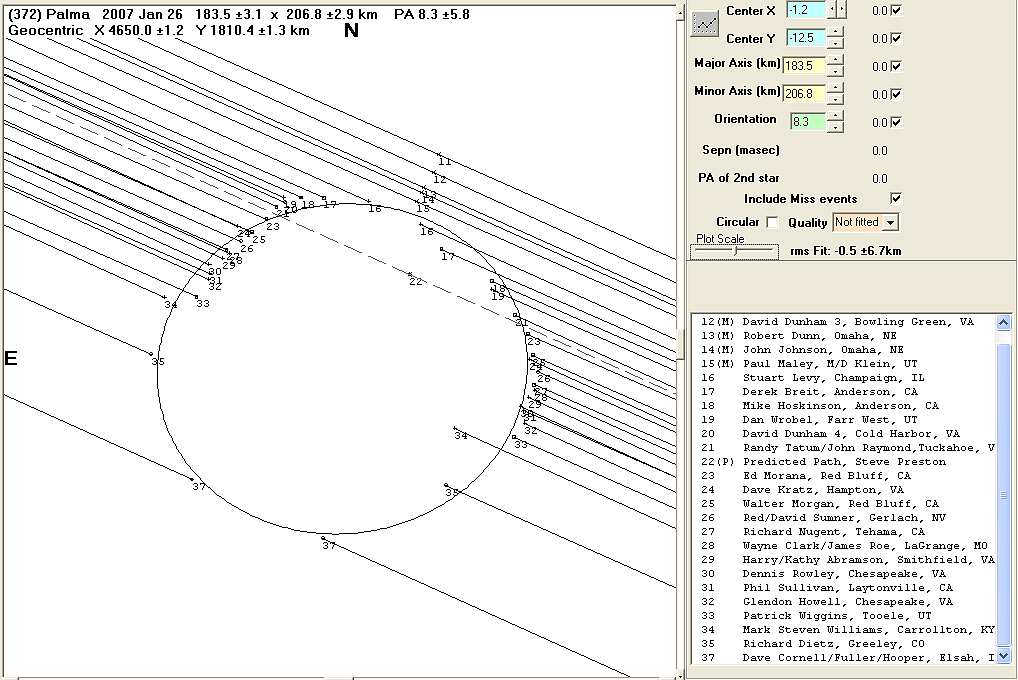Select observer row 15 Paul Maley

(x=843, y=364)
